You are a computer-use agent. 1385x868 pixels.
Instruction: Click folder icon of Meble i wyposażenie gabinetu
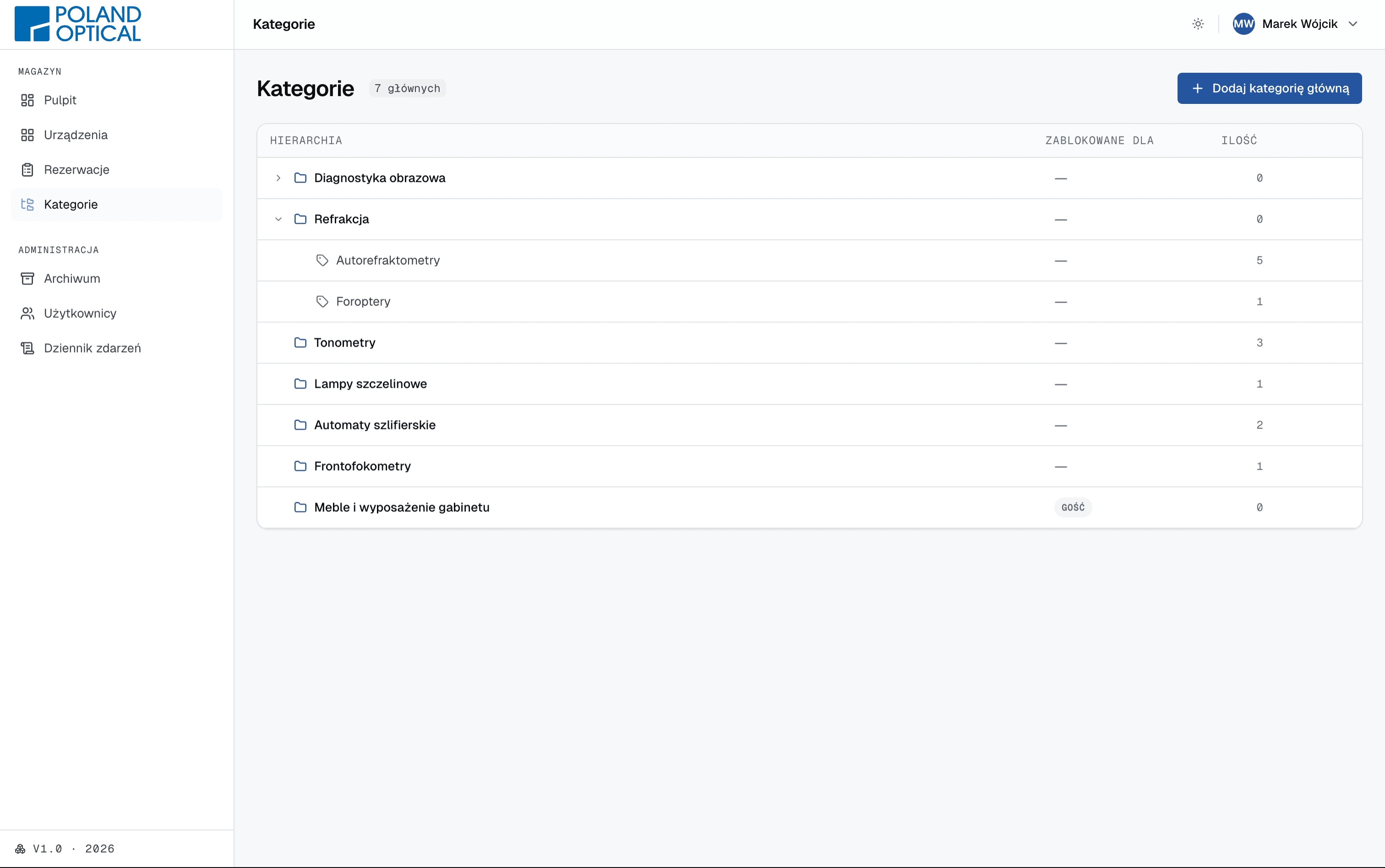(300, 508)
